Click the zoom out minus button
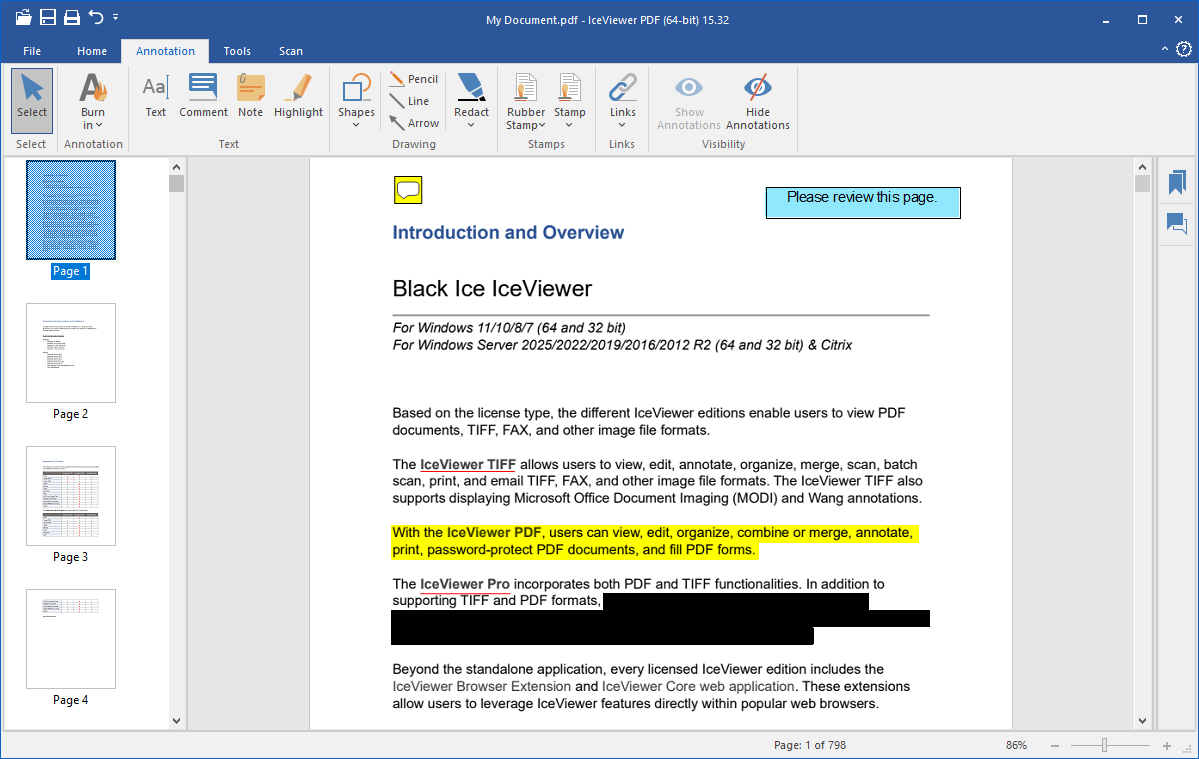 (x=1055, y=745)
